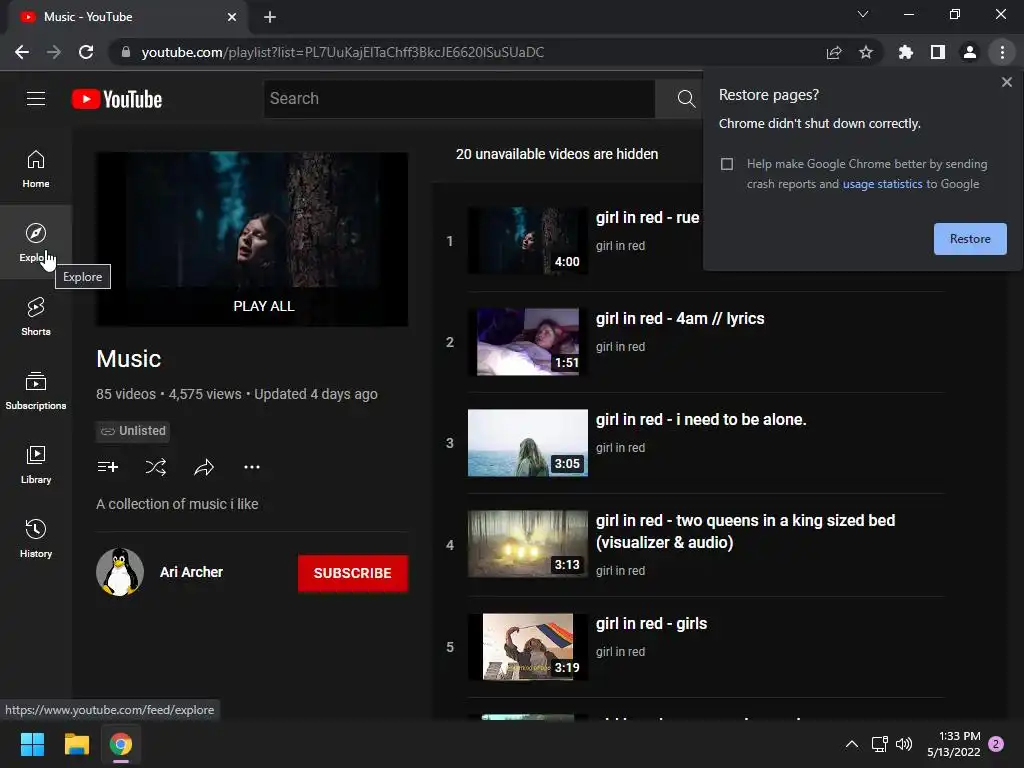
Task: Share this page from address bar
Action: (834, 52)
